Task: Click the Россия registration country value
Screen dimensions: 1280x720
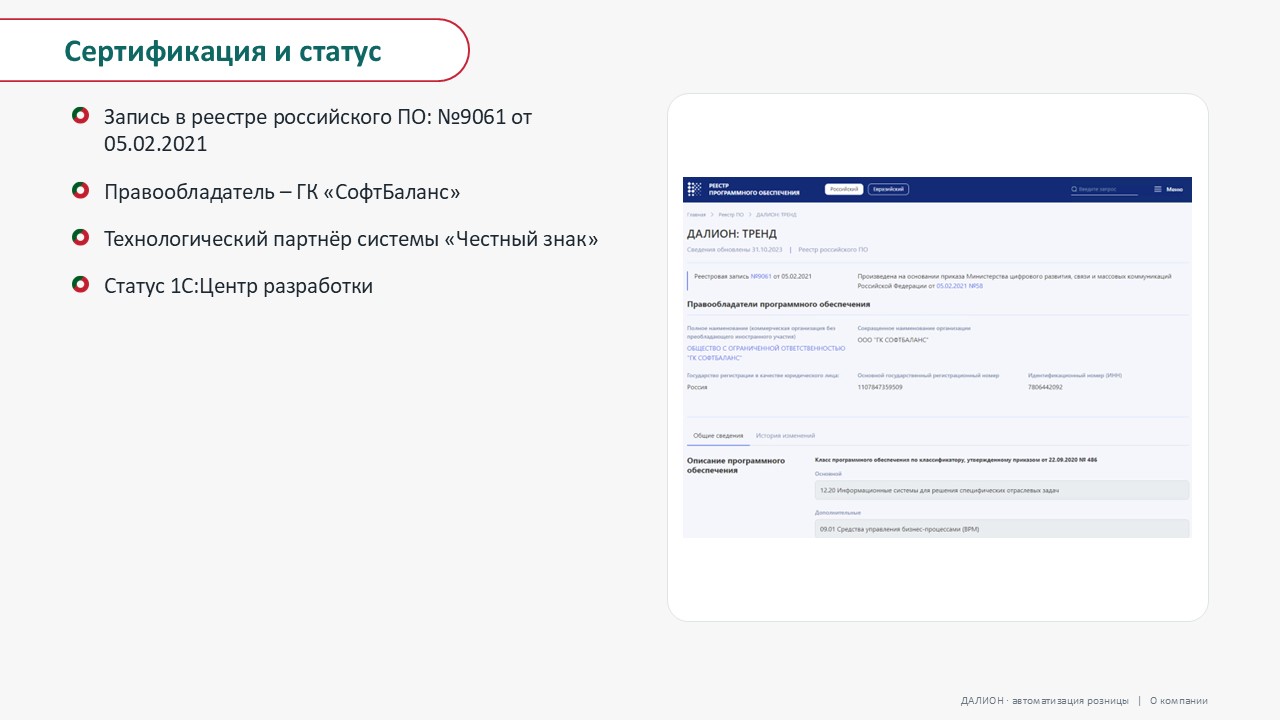Action: click(697, 387)
